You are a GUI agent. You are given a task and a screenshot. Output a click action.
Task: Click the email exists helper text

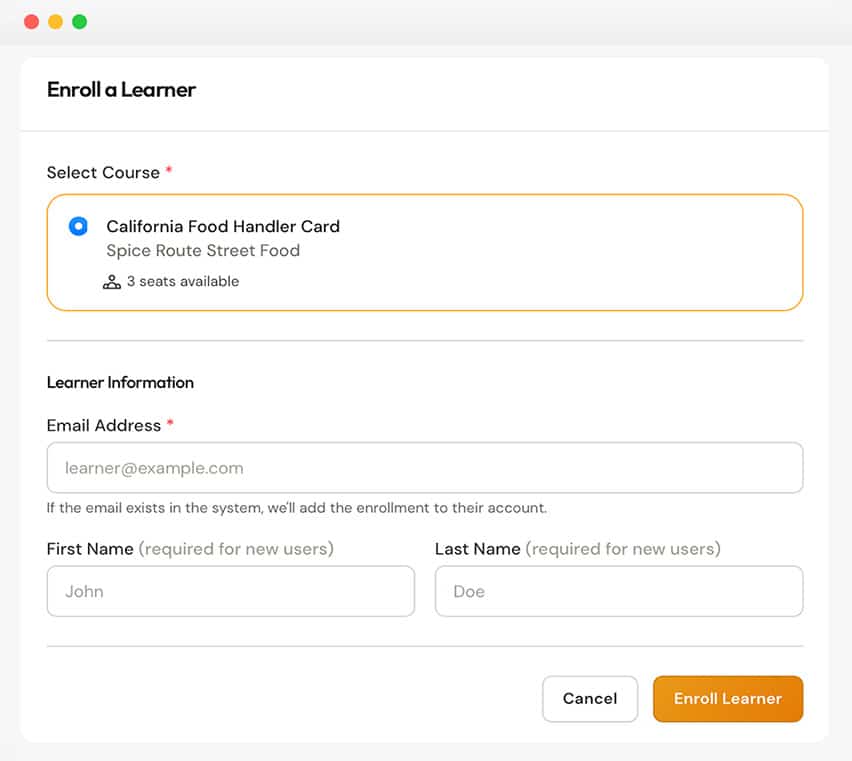[297, 508]
